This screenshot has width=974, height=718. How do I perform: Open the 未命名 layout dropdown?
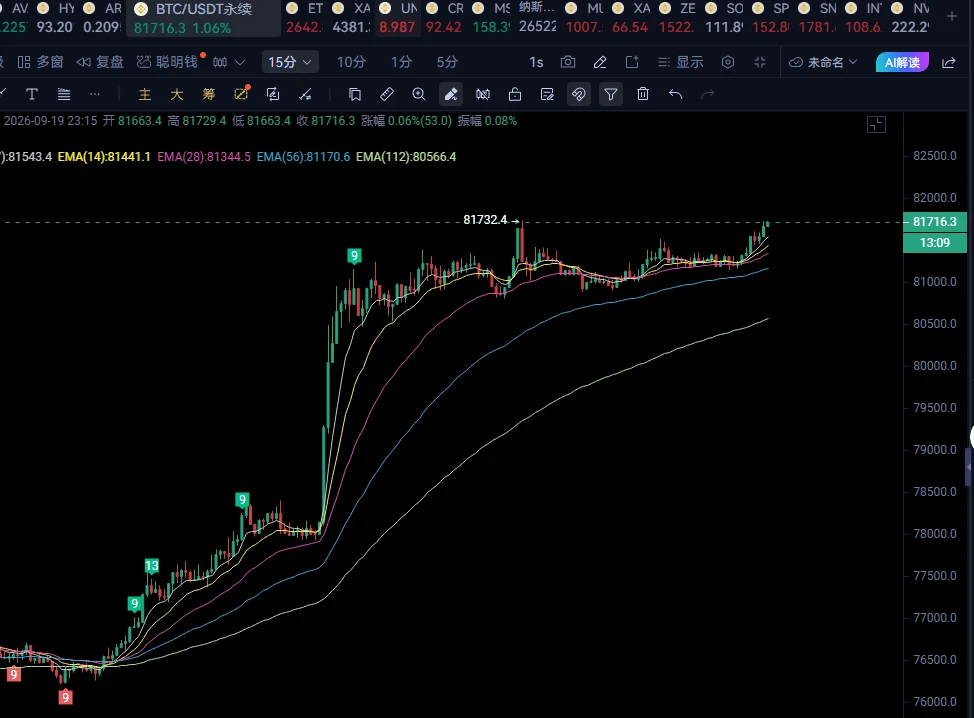(x=823, y=62)
